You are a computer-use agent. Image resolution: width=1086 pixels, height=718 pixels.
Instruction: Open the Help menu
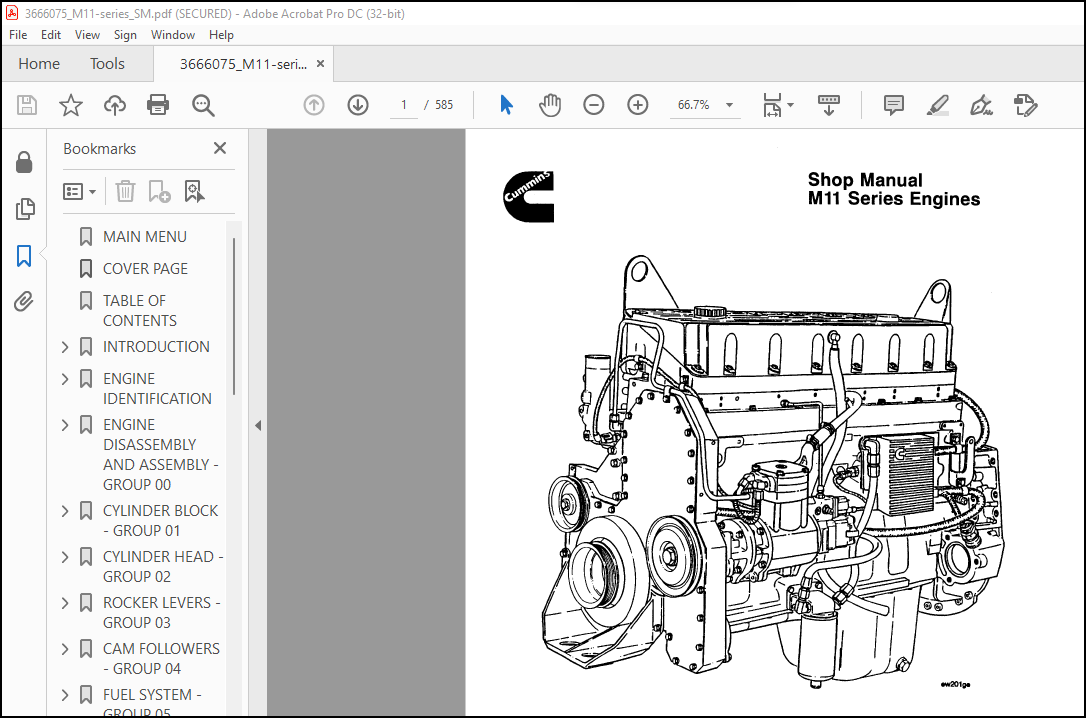coord(221,35)
